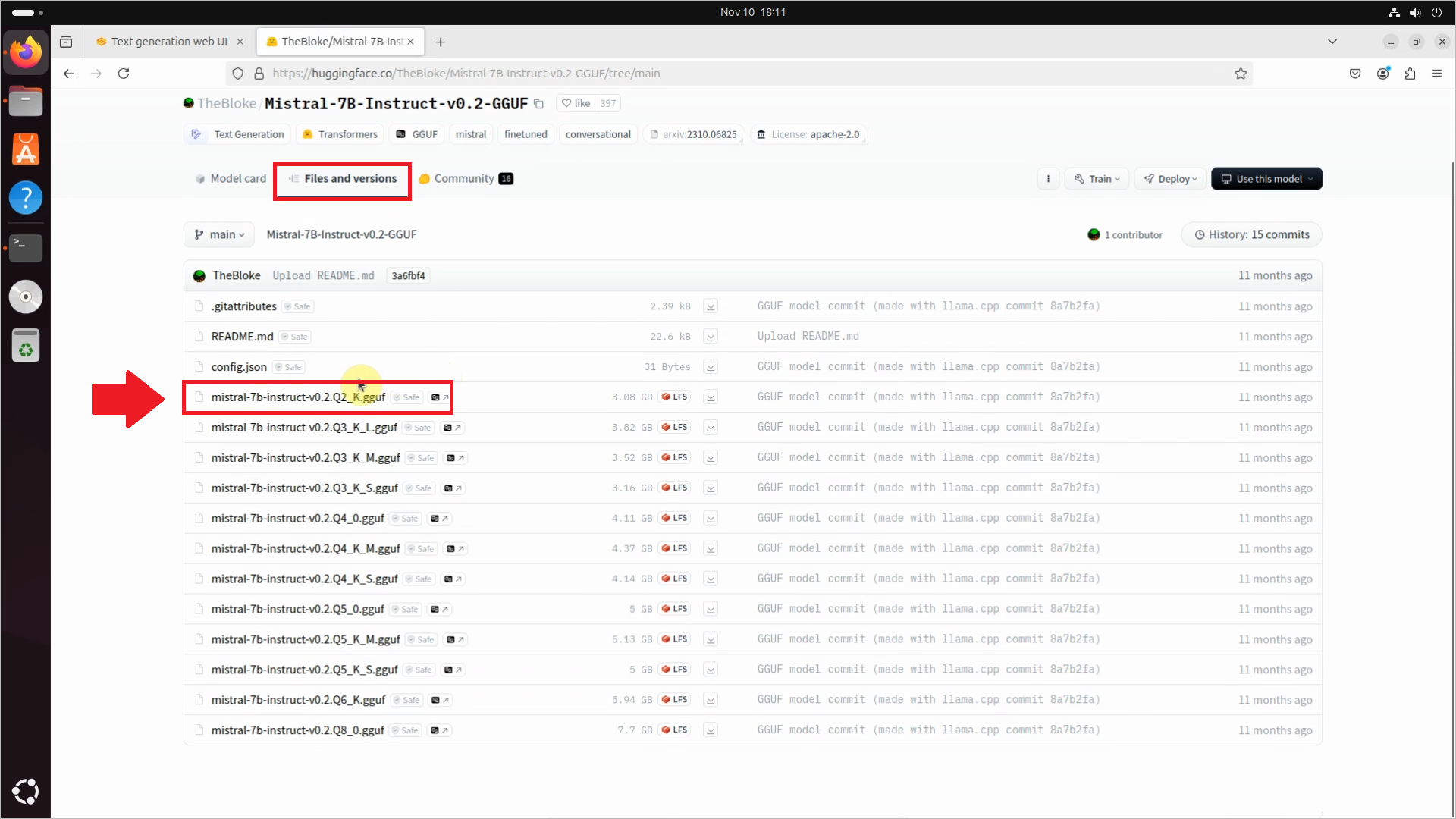
Task: Click the finetuned tag
Action: coord(526,135)
